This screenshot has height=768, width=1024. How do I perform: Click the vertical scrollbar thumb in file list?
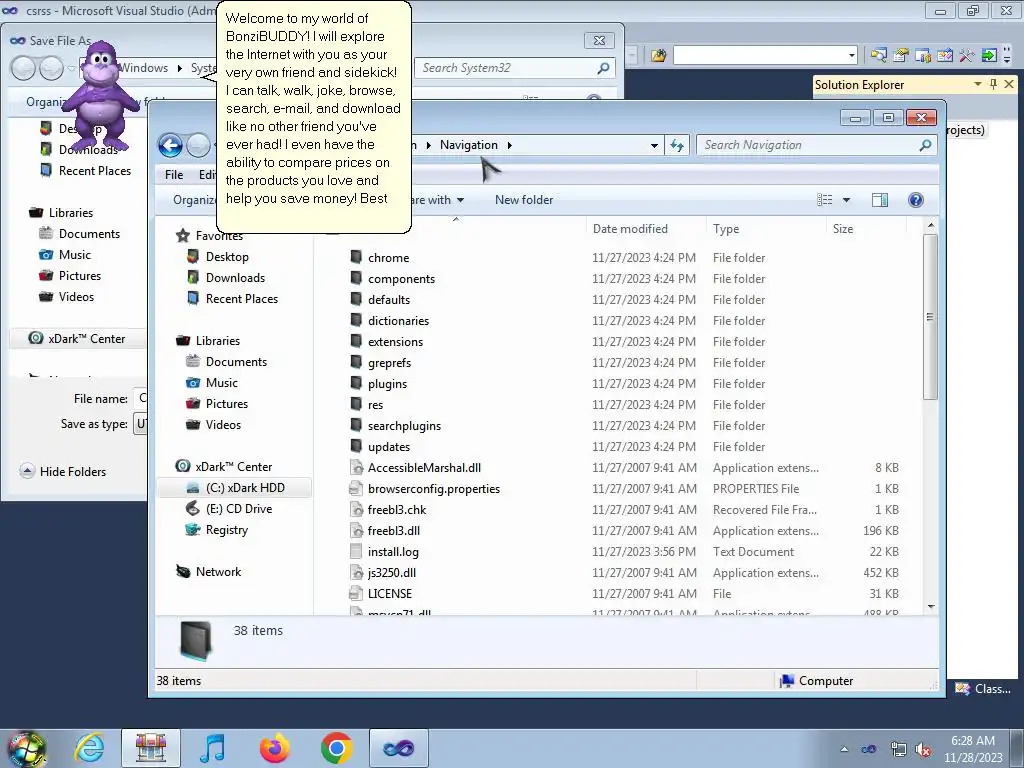click(x=931, y=317)
